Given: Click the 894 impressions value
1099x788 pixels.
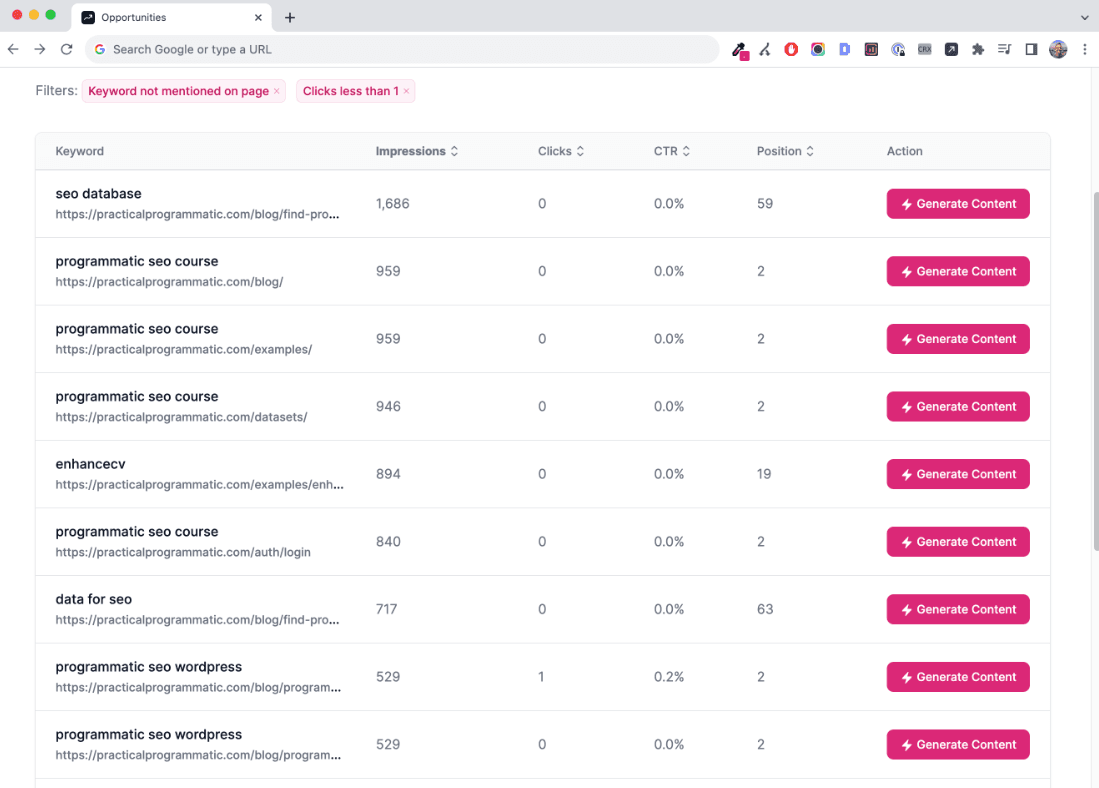Looking at the screenshot, I should pos(388,474).
